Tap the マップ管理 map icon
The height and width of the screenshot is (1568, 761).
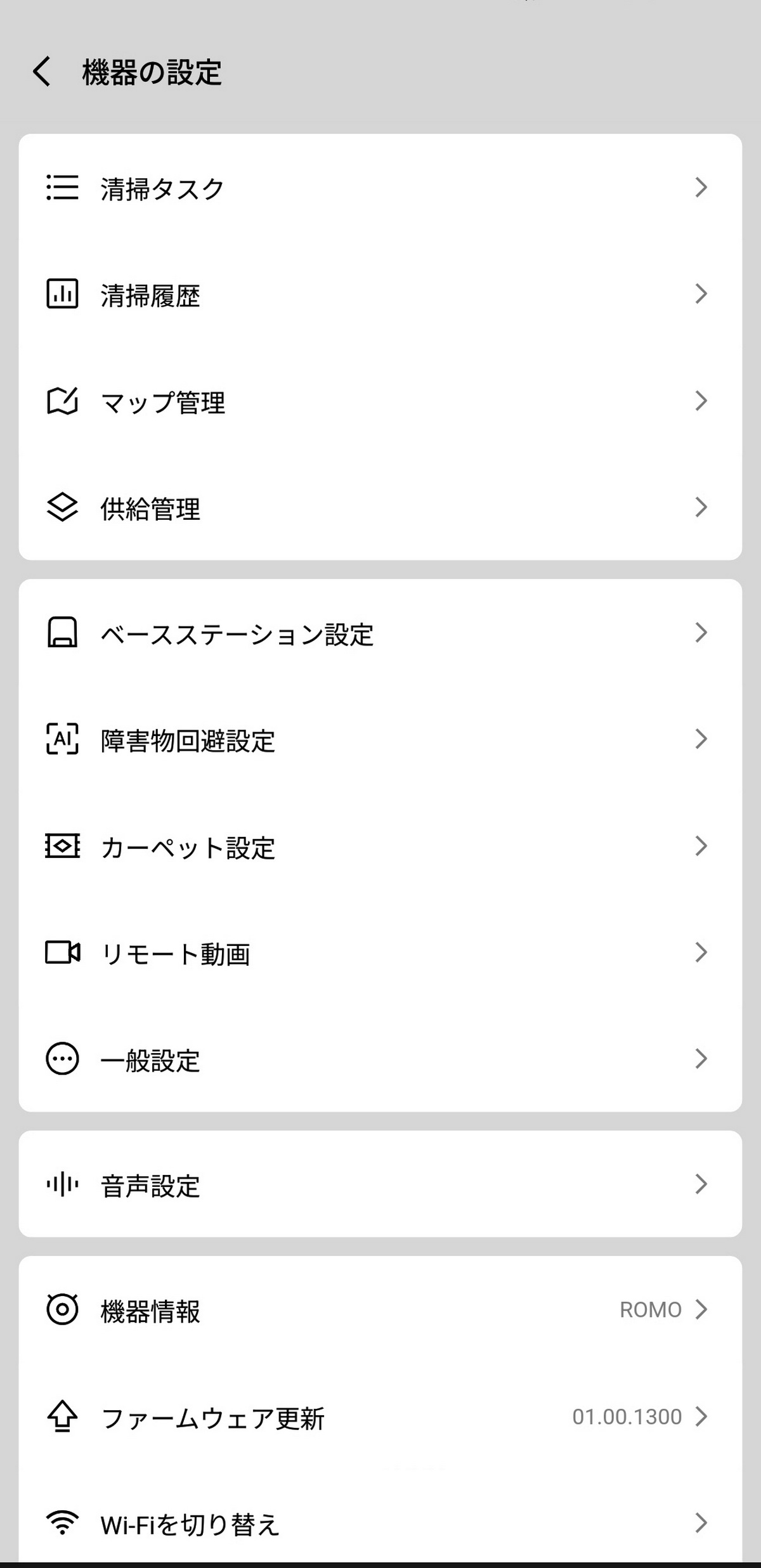point(62,401)
